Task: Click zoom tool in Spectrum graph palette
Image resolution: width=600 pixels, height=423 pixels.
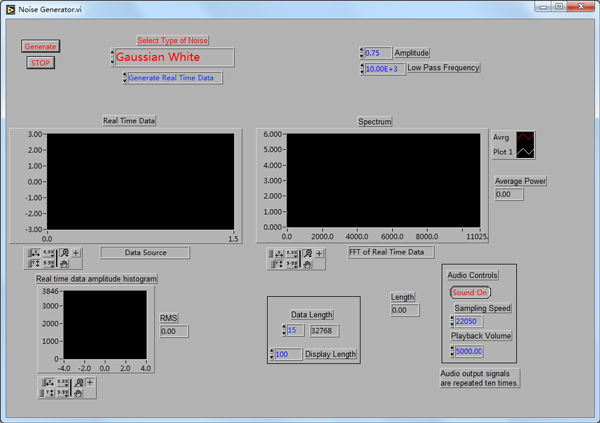Action: pyautogui.click(x=306, y=253)
